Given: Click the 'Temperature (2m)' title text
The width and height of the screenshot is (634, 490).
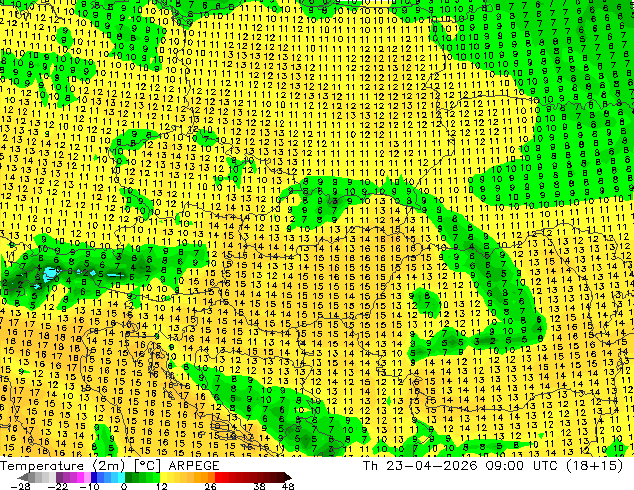Looking at the screenshot, I should 62,466.
